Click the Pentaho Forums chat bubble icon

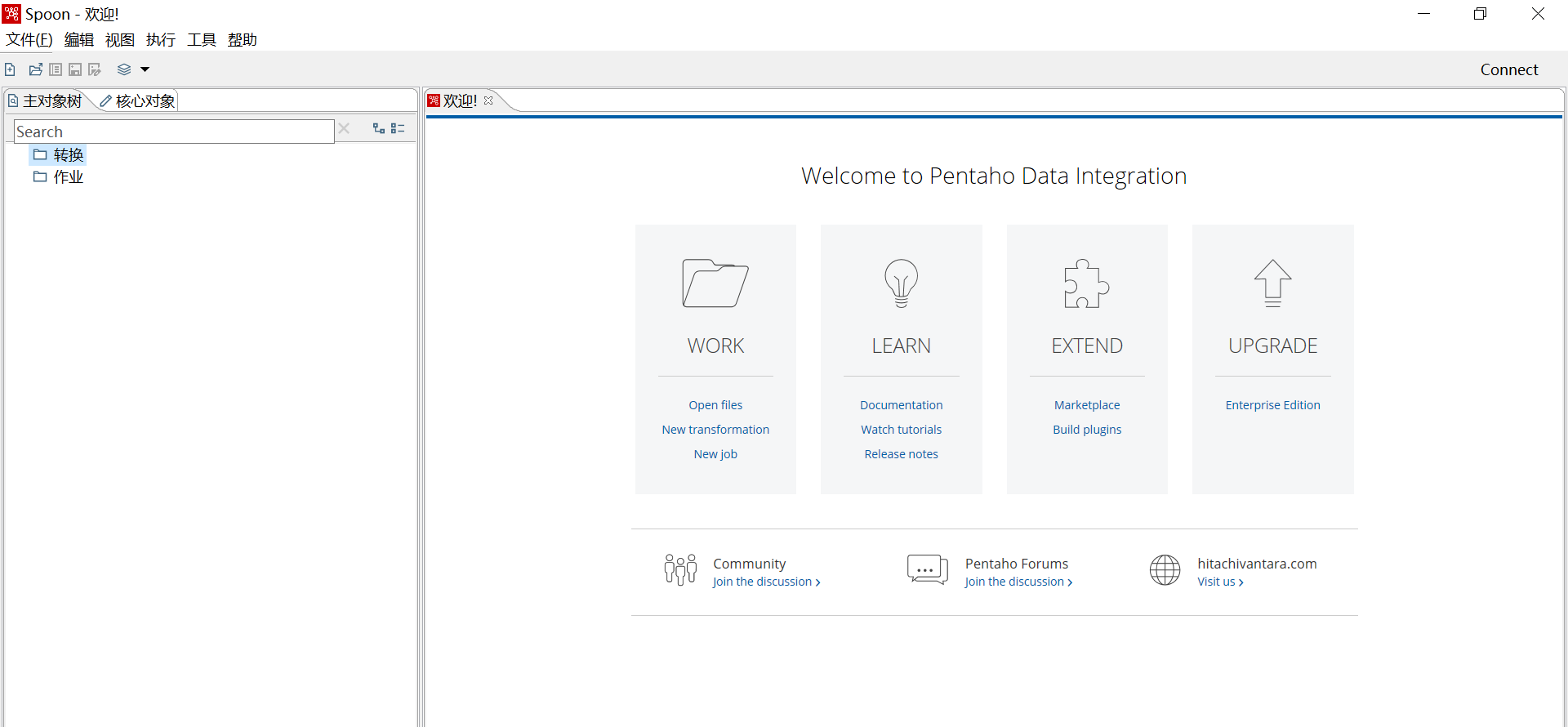(x=928, y=569)
